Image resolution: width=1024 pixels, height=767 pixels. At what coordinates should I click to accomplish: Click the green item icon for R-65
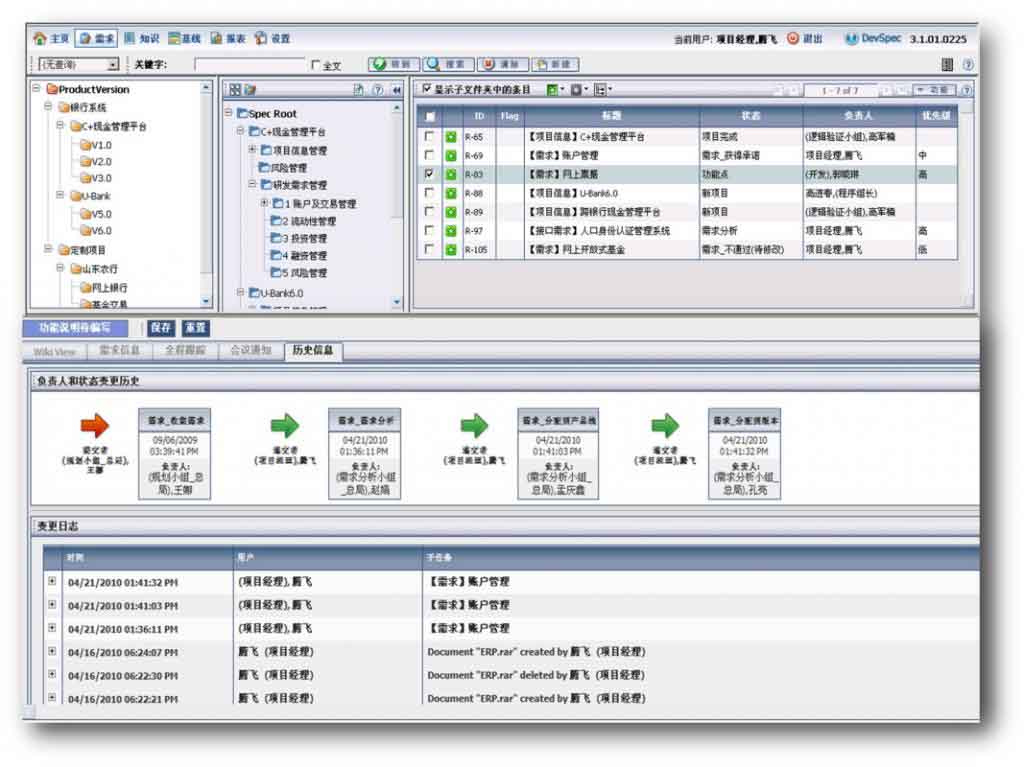[451, 138]
